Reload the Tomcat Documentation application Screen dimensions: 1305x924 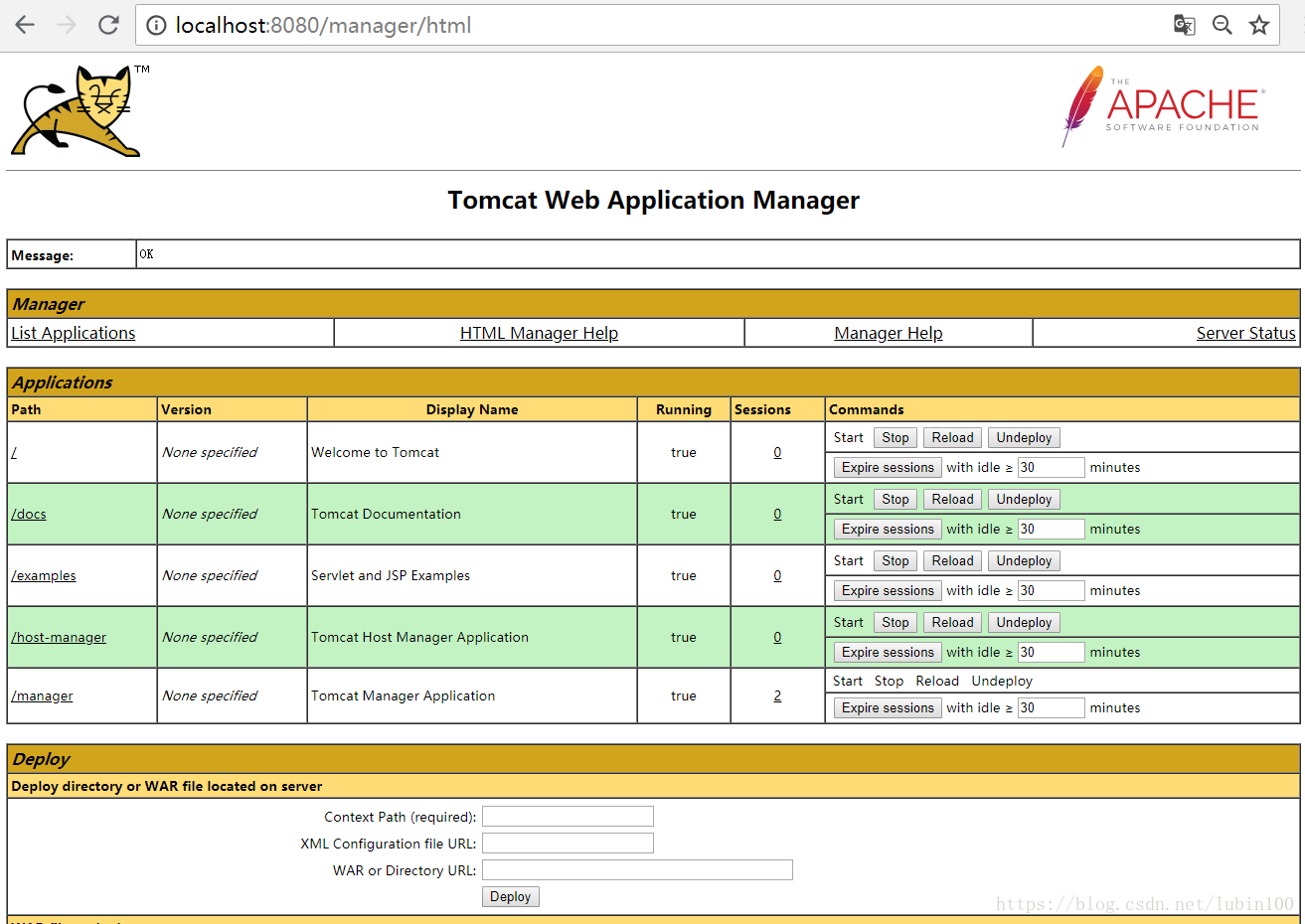click(953, 499)
